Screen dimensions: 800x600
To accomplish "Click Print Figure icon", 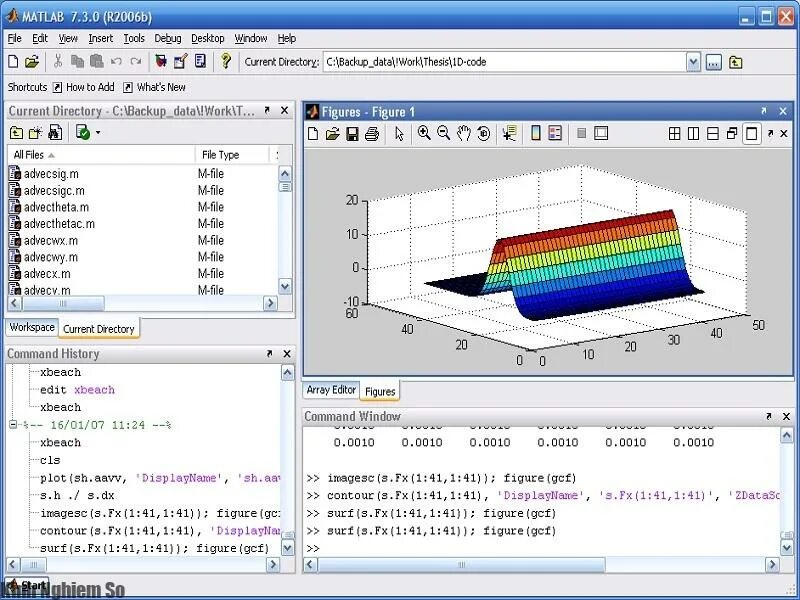I will coord(372,134).
